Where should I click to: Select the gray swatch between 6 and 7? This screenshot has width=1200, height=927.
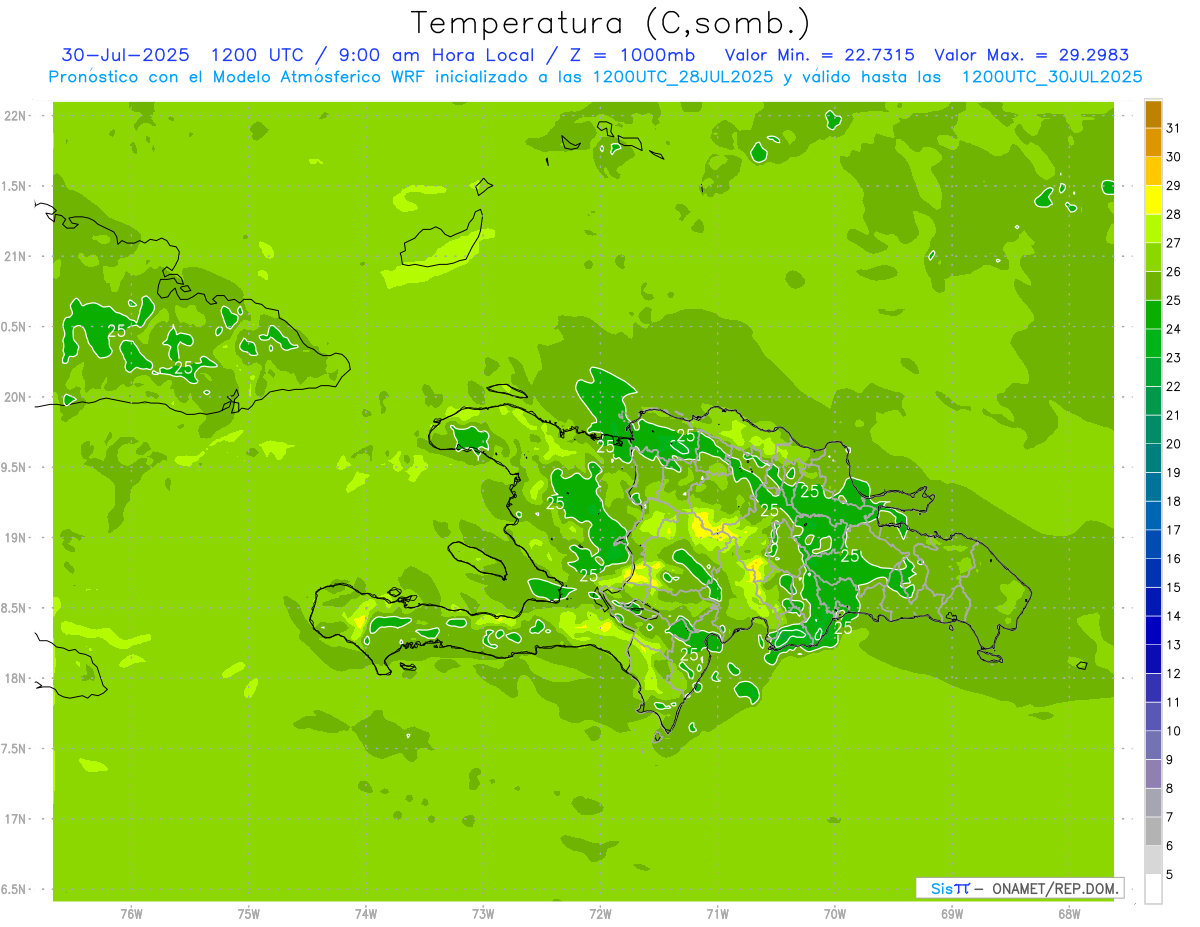1153,831
